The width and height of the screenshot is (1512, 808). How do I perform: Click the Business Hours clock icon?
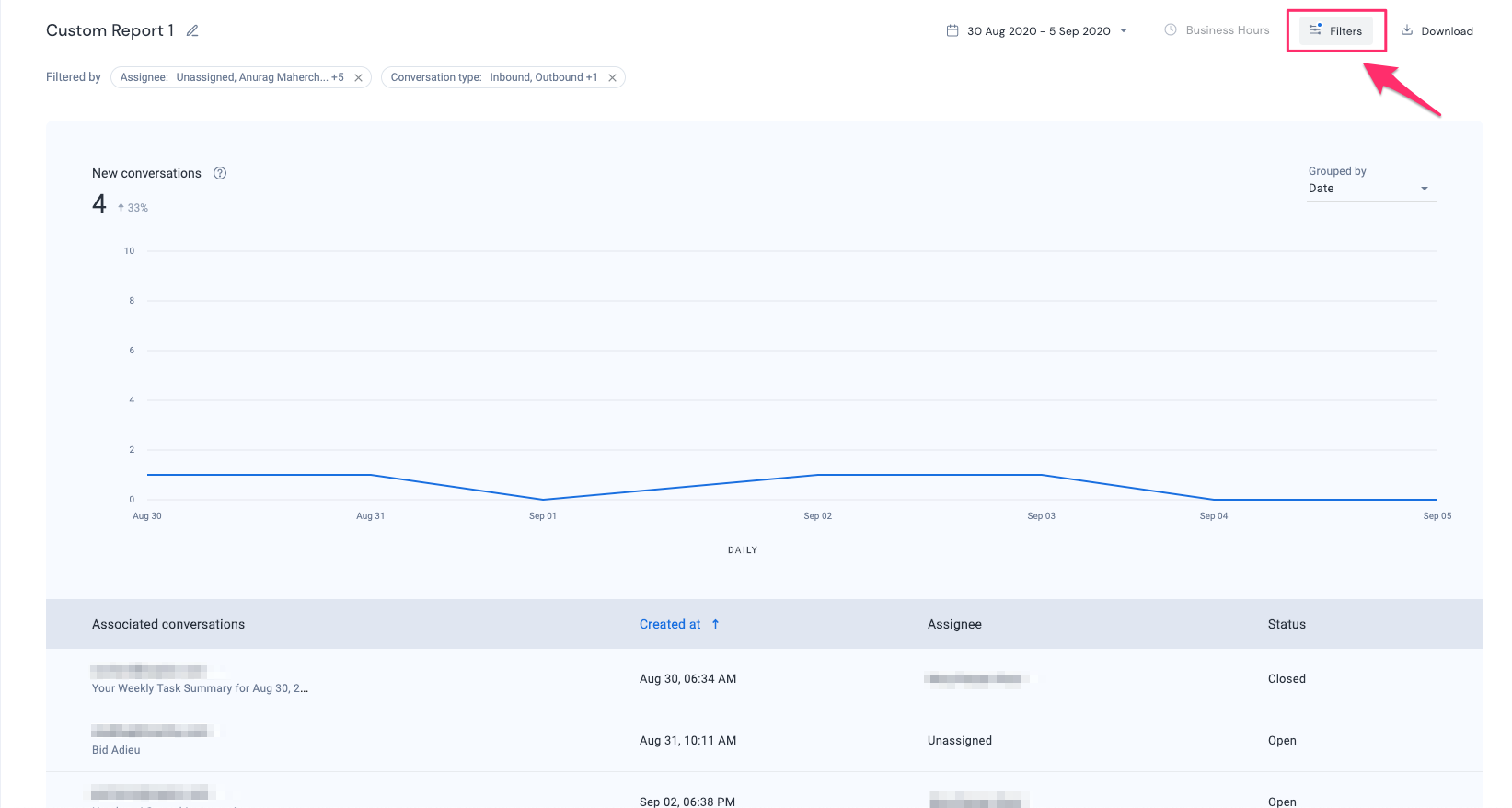1171,29
